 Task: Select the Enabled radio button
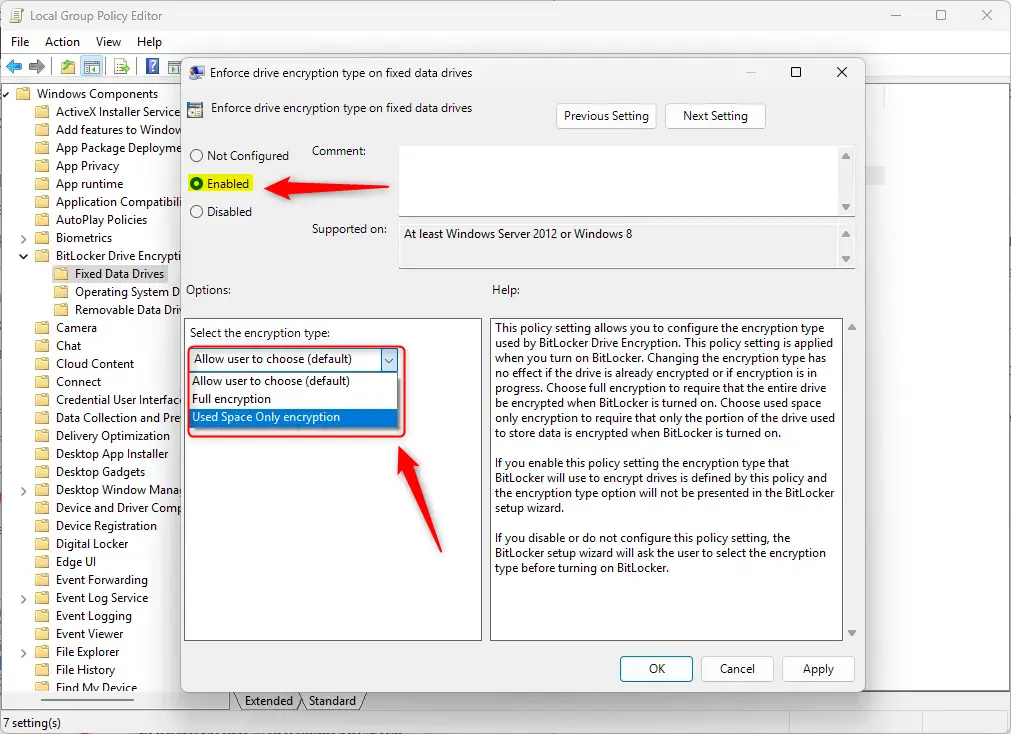(x=197, y=184)
